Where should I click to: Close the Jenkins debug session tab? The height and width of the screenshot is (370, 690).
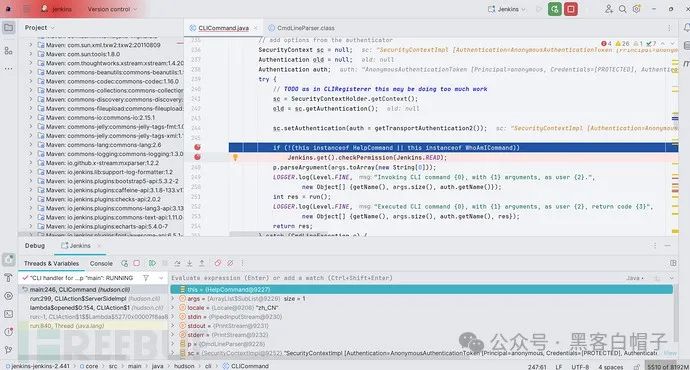pyautogui.click(x=99, y=245)
